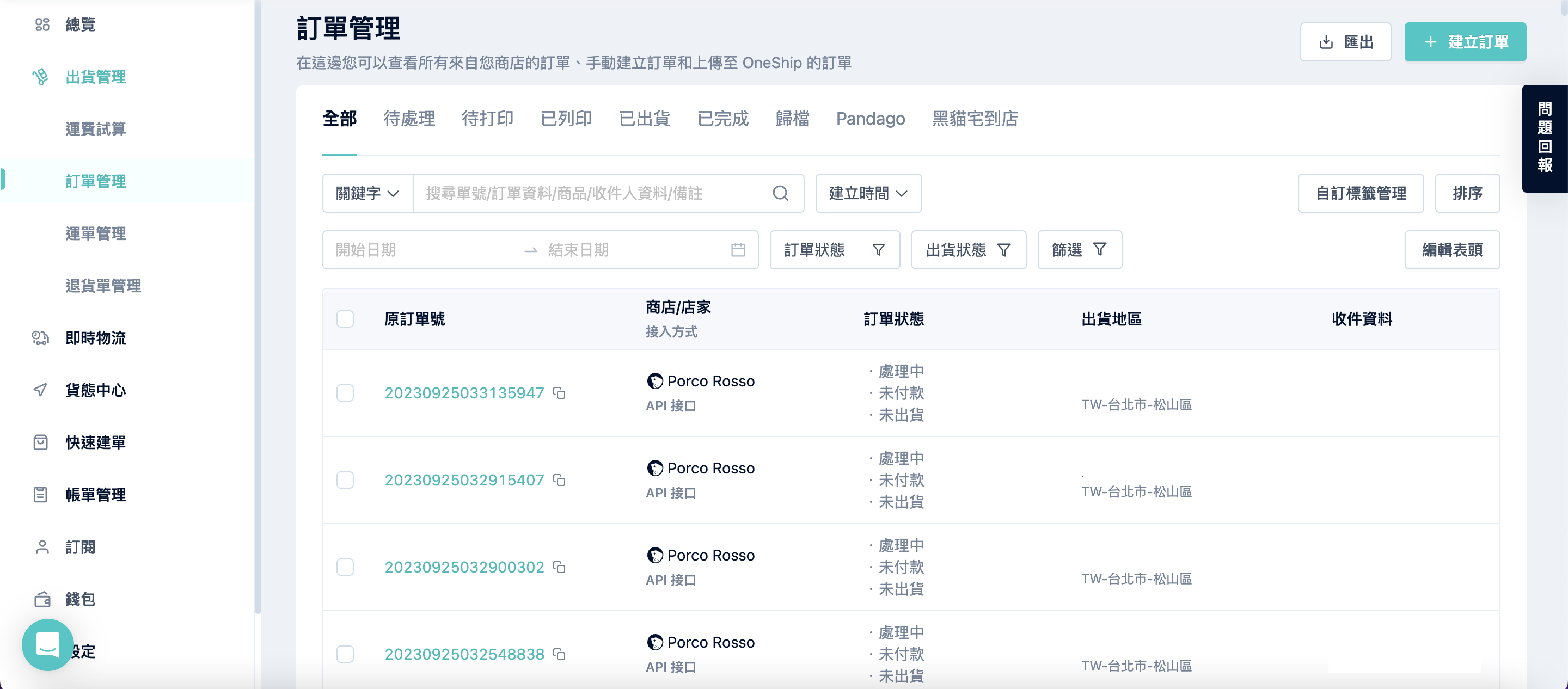Click funnel icon beside 篩選
The width and height of the screenshot is (1568, 689).
tap(1099, 250)
